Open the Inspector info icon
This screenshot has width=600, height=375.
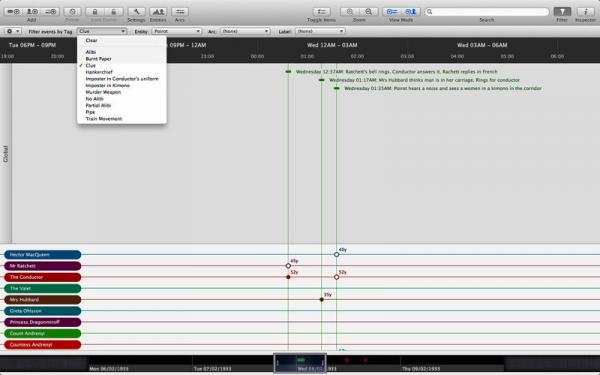click(x=585, y=12)
